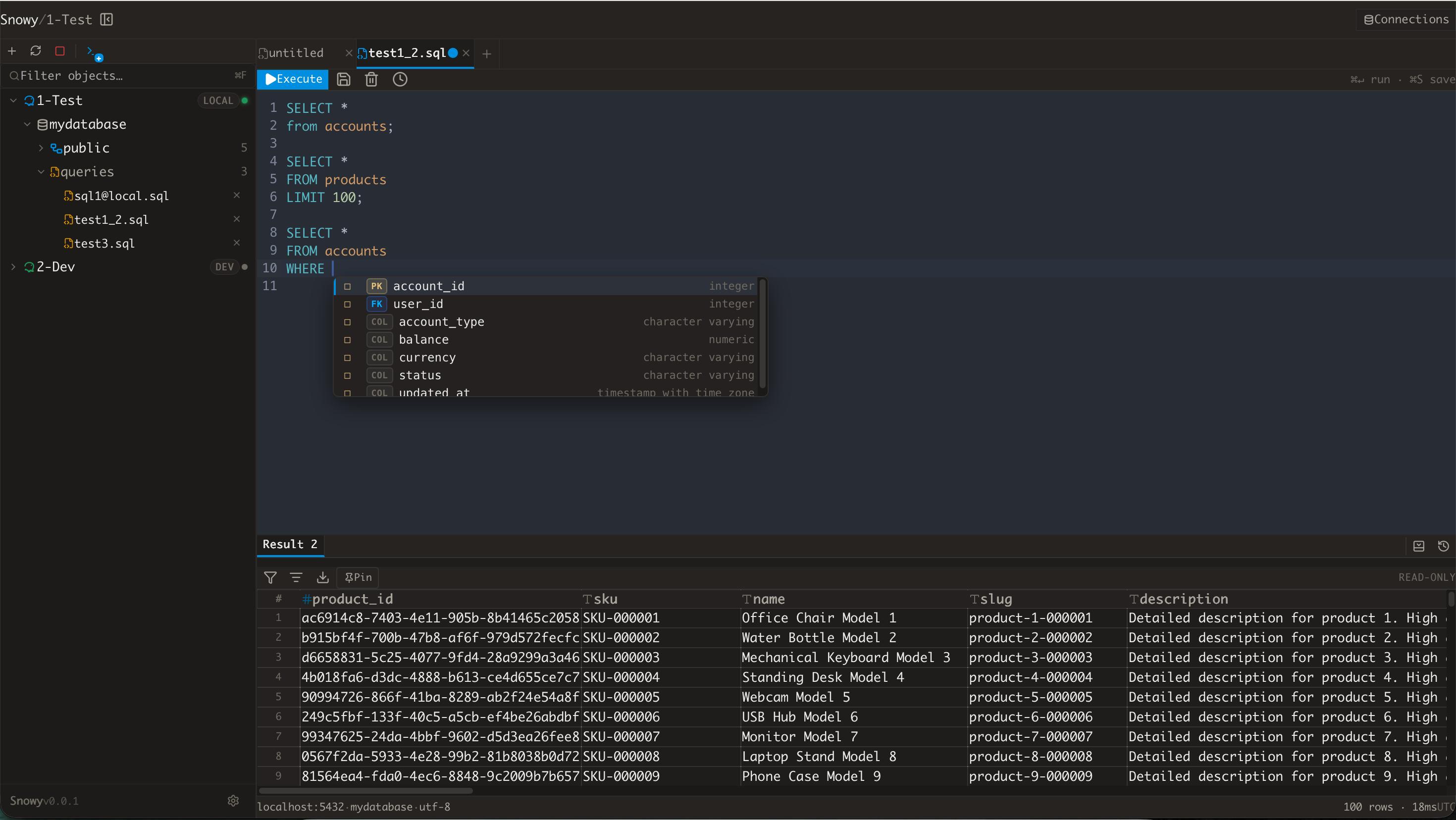Image resolution: width=1456 pixels, height=820 pixels.
Task: Click the Filter objects search field
Action: tap(128, 76)
